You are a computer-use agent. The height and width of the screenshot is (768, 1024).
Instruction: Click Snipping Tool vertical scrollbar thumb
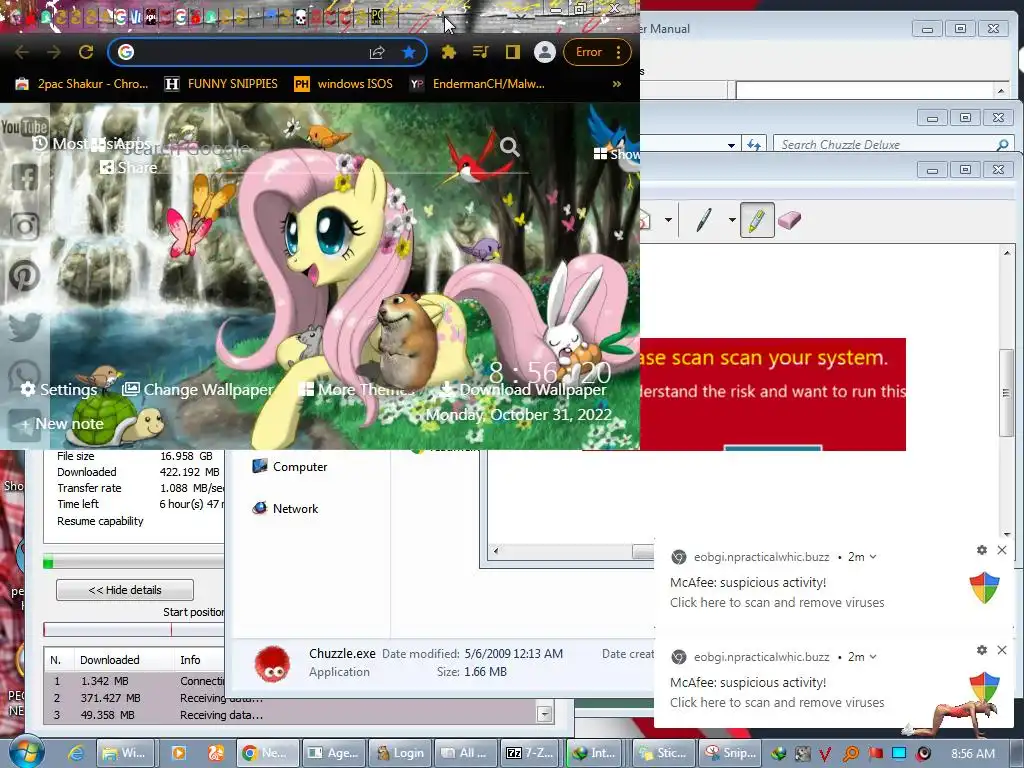coord(1006,392)
